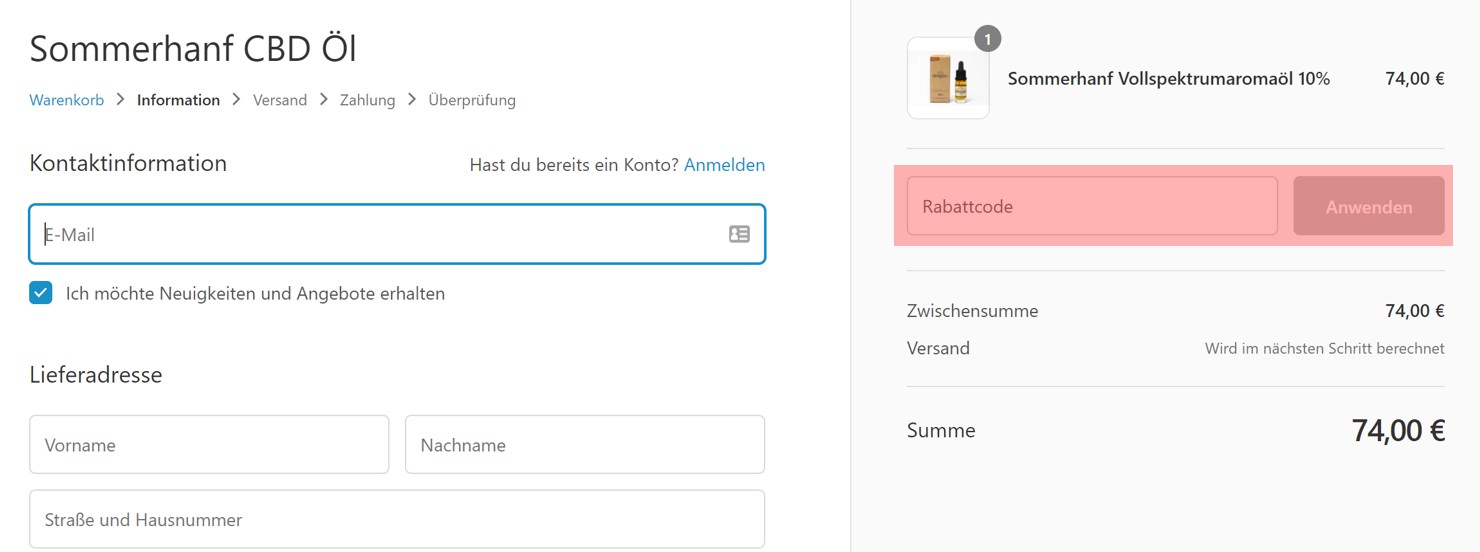Select the Versand breadcrumb step
Screen dimensions: 1480x552
[x=280, y=100]
